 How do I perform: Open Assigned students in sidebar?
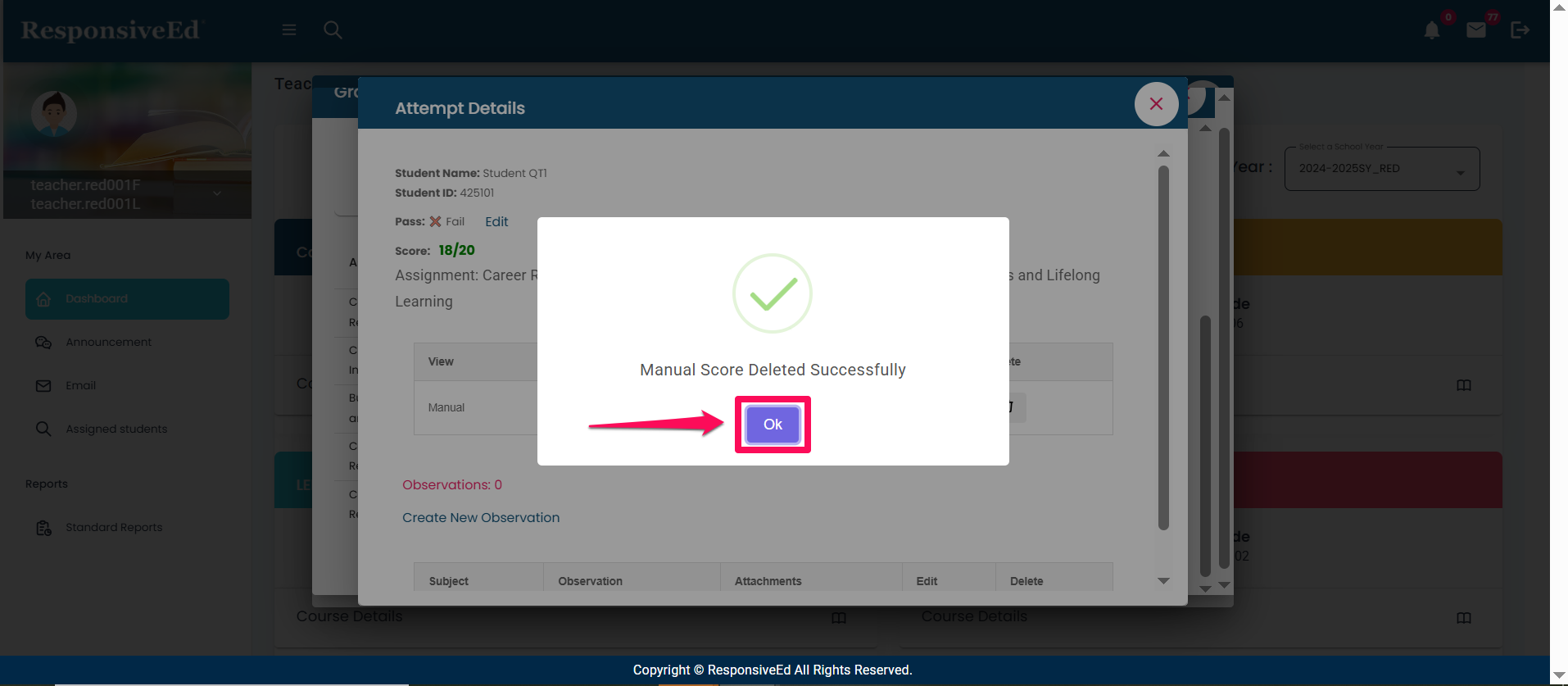tap(116, 429)
